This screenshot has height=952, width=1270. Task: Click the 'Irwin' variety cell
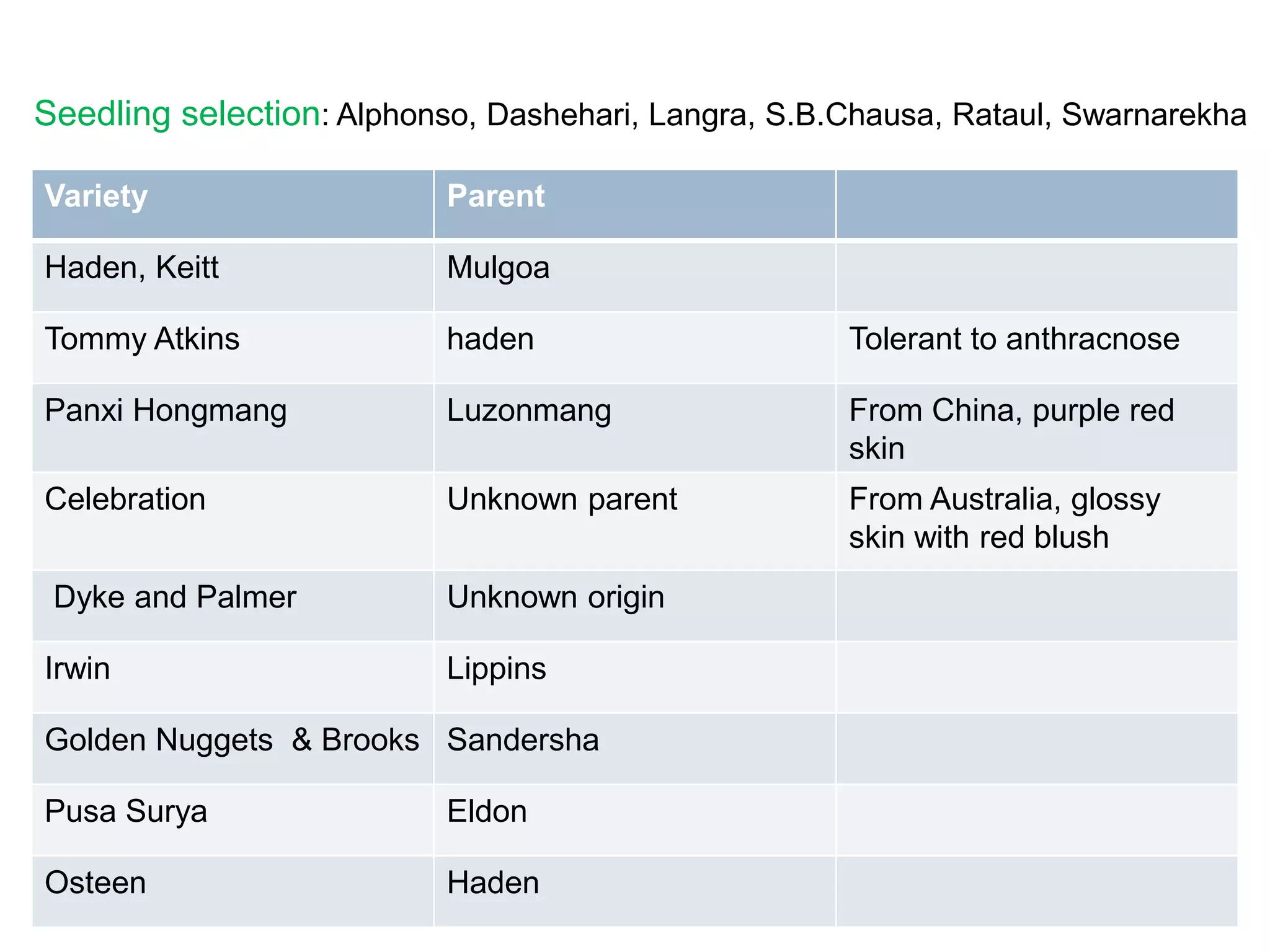[x=78, y=668]
